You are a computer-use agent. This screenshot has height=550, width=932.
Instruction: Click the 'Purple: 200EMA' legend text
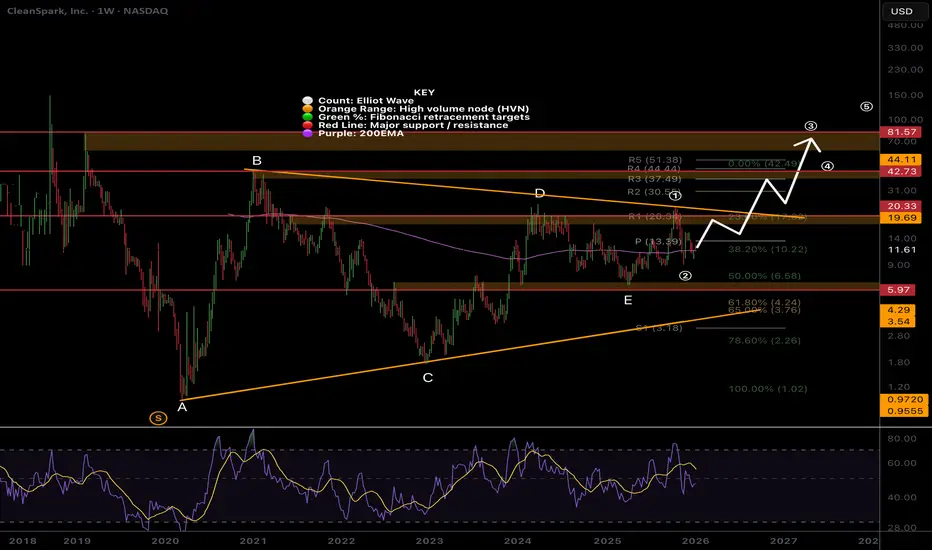361,133
